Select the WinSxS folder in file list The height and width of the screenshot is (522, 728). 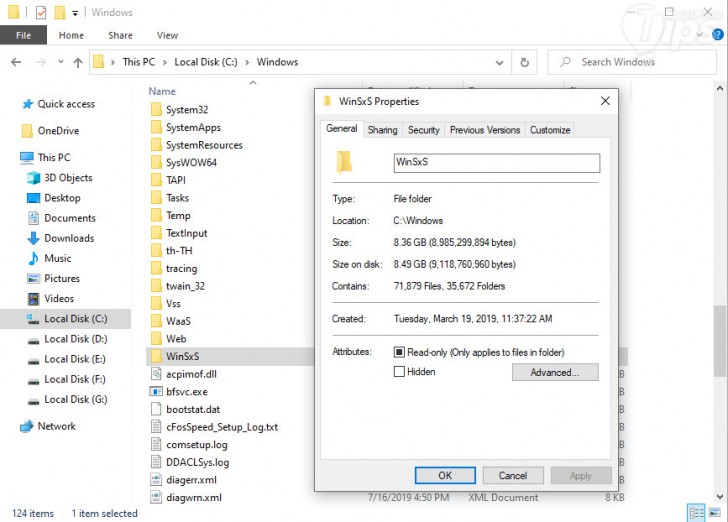[x=230, y=357]
